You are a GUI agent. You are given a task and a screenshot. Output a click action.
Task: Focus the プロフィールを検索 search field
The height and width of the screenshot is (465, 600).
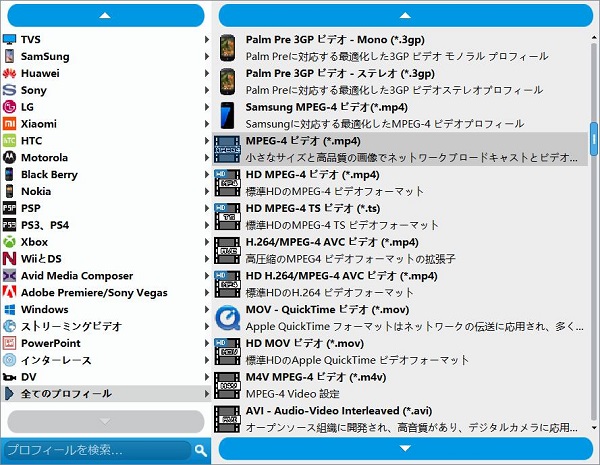(x=97, y=451)
